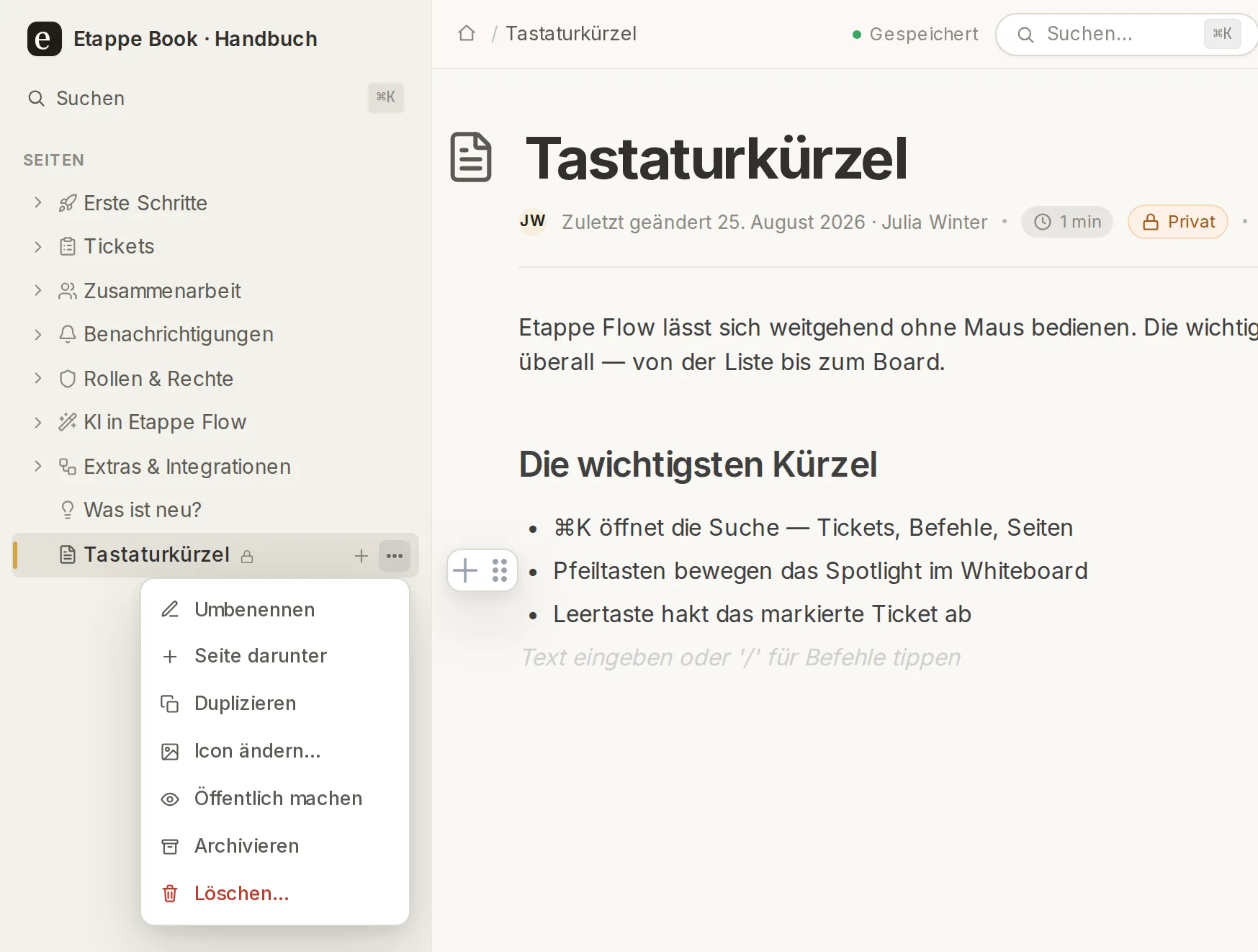Click the 1 min reading time pill
Viewport: 1258px width, 952px height.
click(1067, 222)
